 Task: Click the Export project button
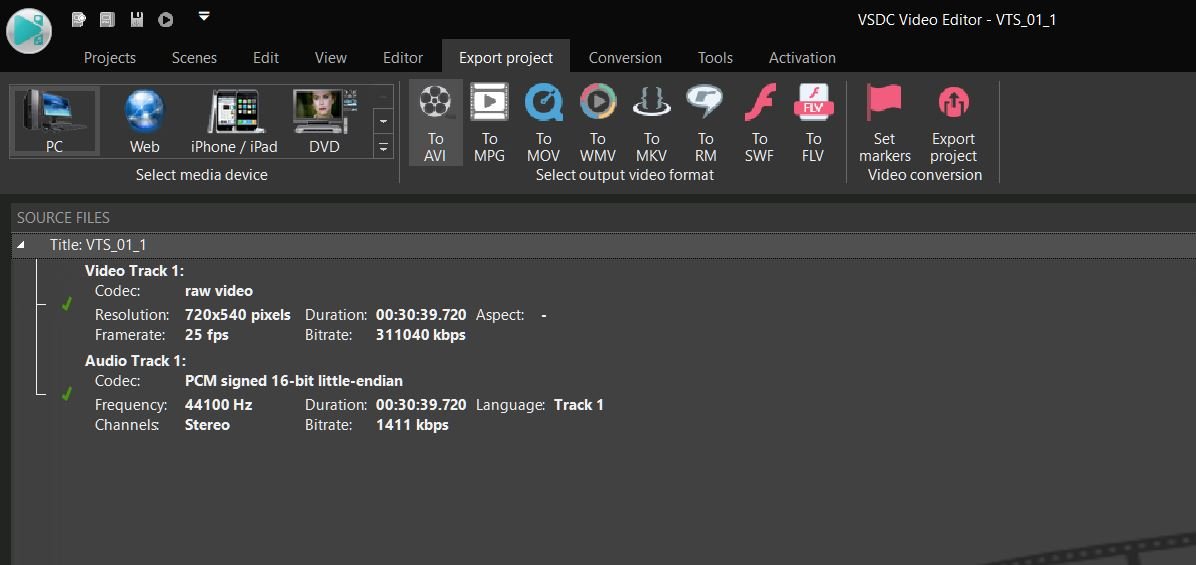click(x=953, y=123)
